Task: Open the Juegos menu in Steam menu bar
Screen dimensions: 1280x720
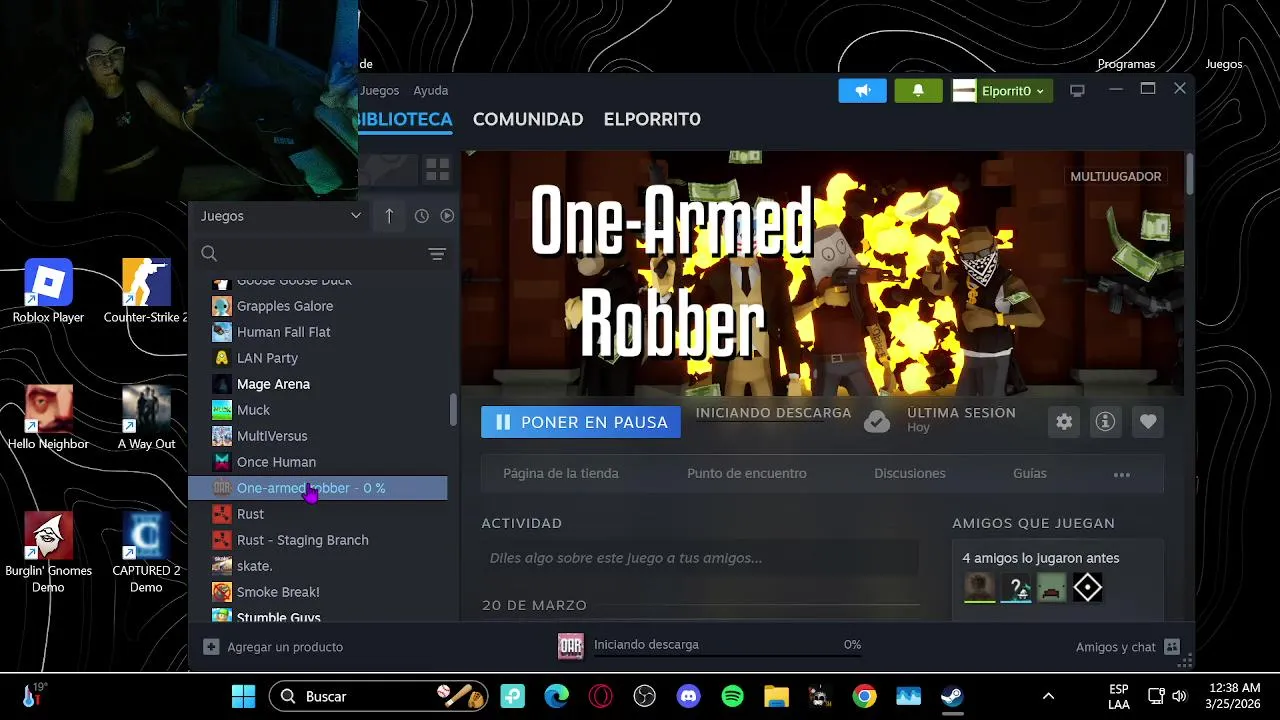Action: tap(380, 90)
